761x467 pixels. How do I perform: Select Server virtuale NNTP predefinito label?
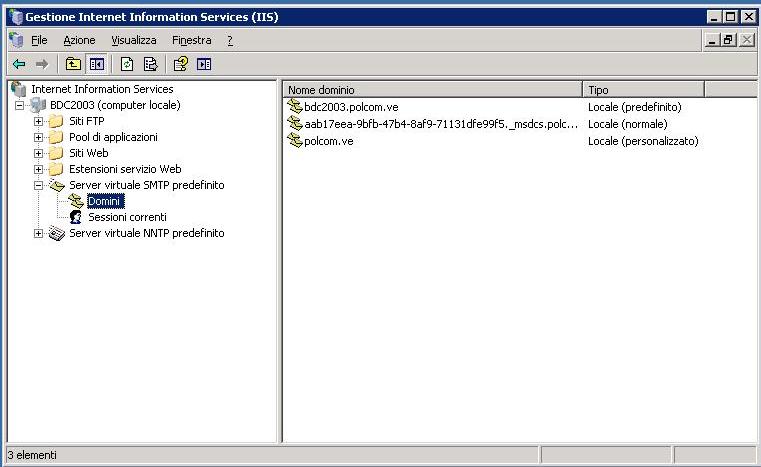click(147, 233)
